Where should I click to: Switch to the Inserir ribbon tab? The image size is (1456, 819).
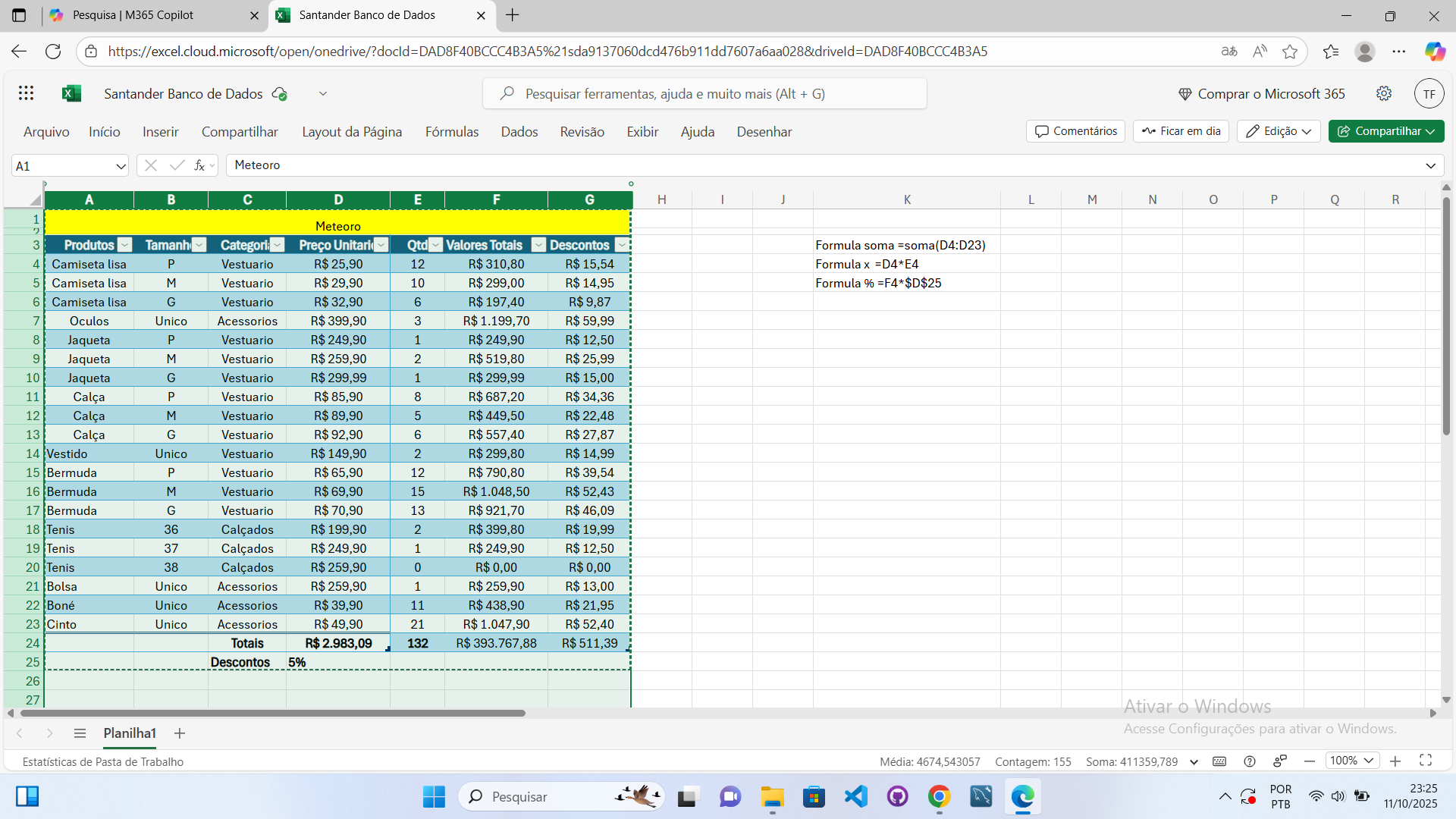click(160, 132)
